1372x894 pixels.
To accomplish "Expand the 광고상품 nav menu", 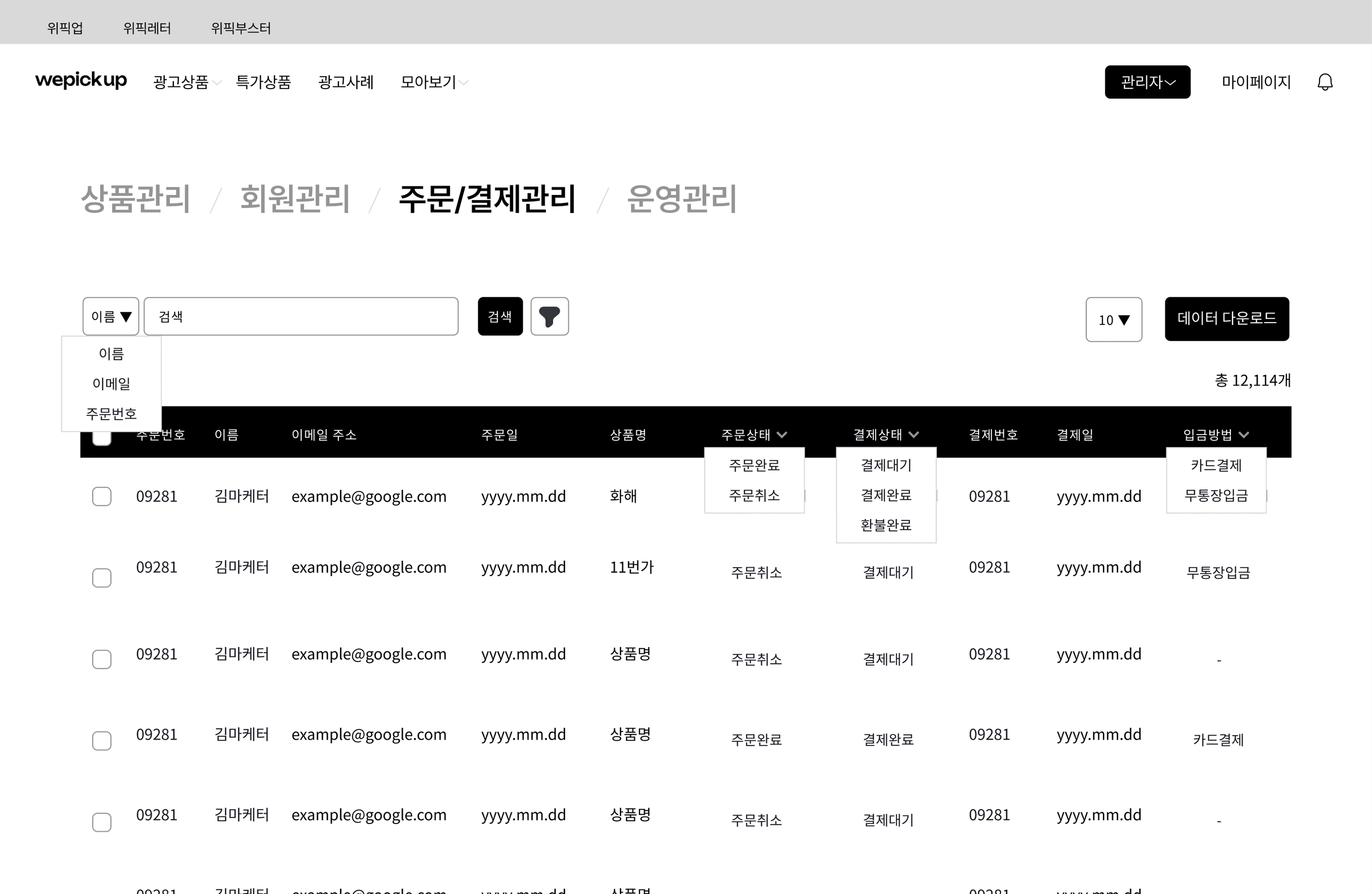I will 187,82.
